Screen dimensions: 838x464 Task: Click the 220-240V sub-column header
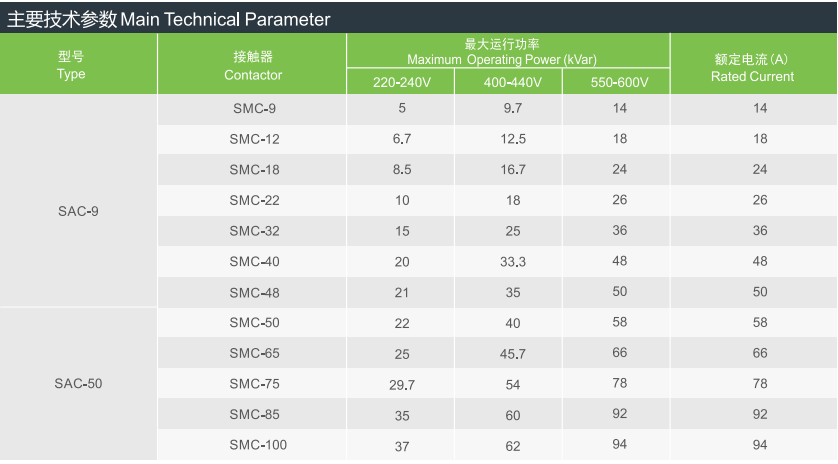(401, 83)
